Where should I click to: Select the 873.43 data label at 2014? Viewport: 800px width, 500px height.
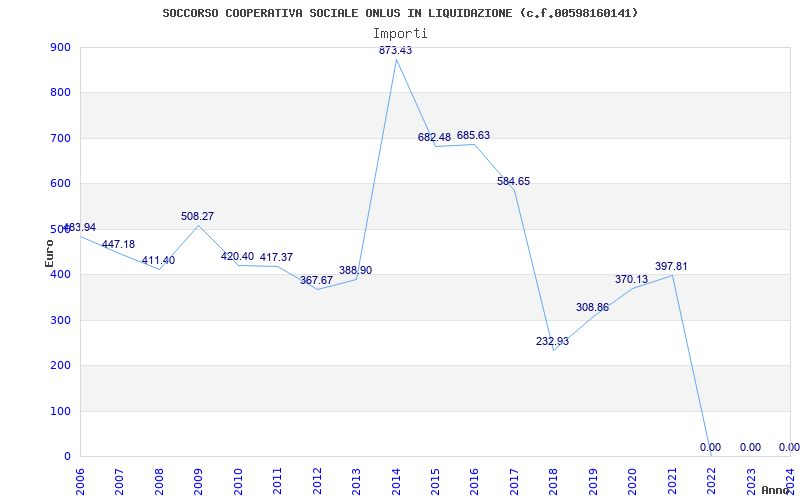(x=395, y=50)
